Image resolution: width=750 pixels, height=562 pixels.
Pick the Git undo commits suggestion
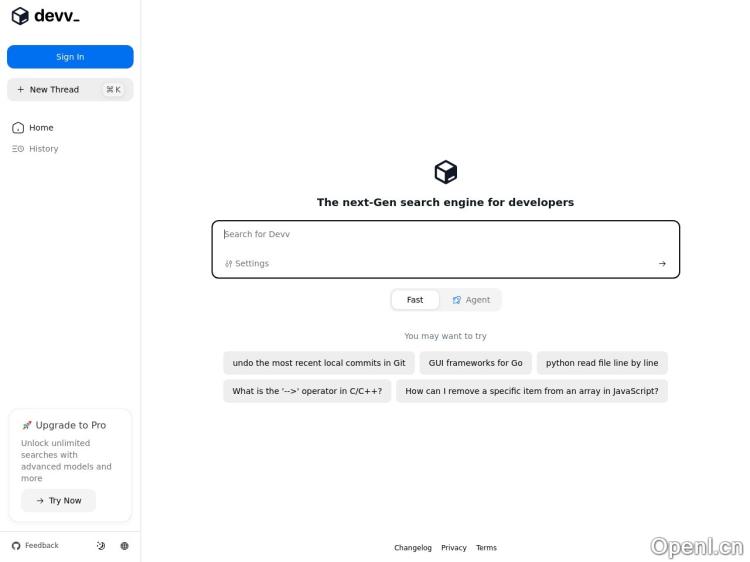coord(319,363)
